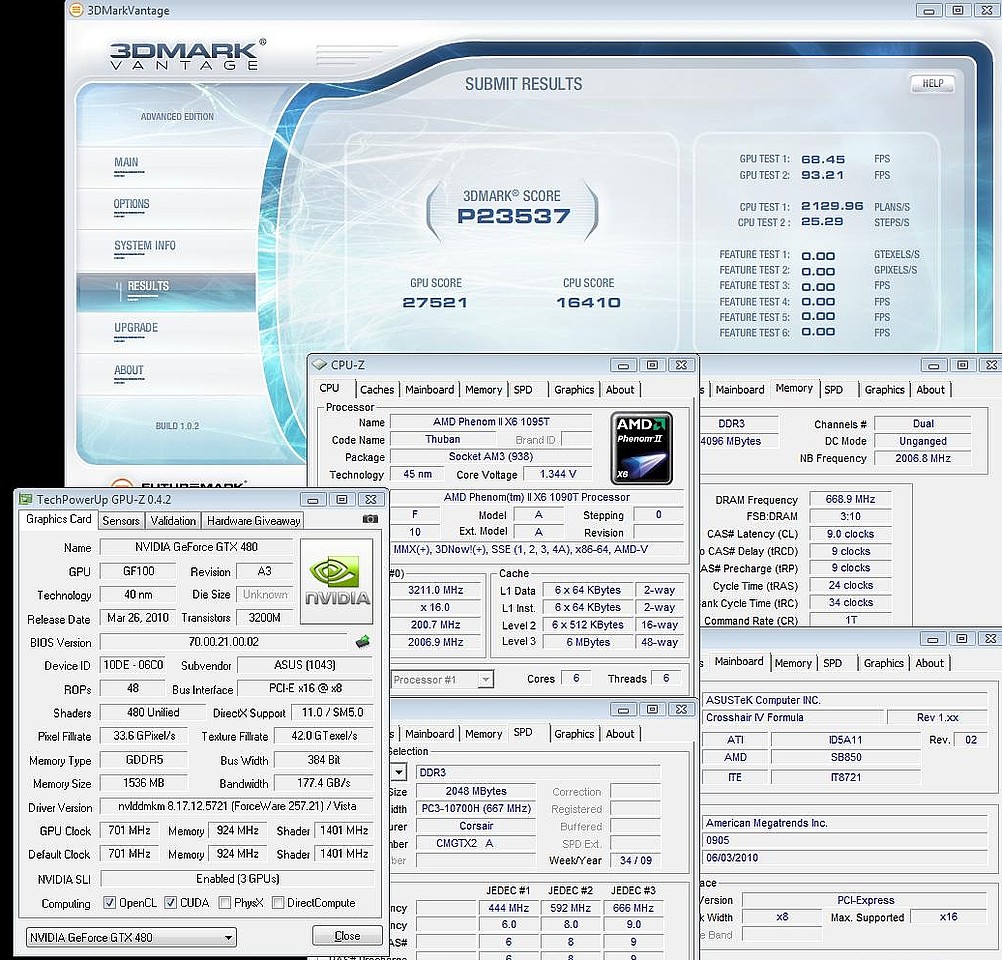Open Memory tab in CPU-Z SPD window
The width and height of the screenshot is (1002, 960).
[x=483, y=734]
